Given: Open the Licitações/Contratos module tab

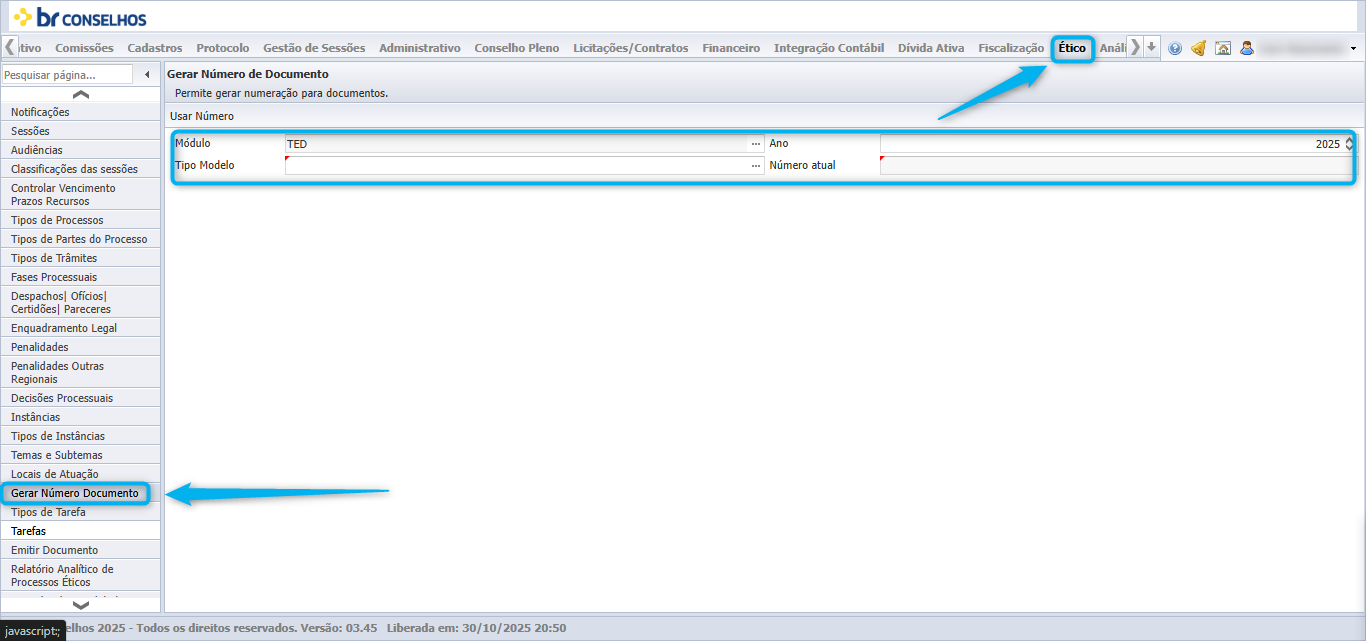Looking at the screenshot, I should coord(631,48).
